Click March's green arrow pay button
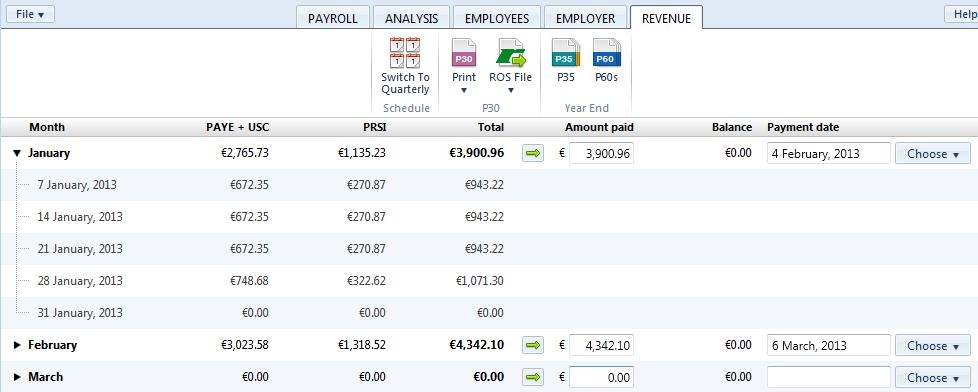Image resolution: width=978 pixels, height=392 pixels. [x=533, y=377]
